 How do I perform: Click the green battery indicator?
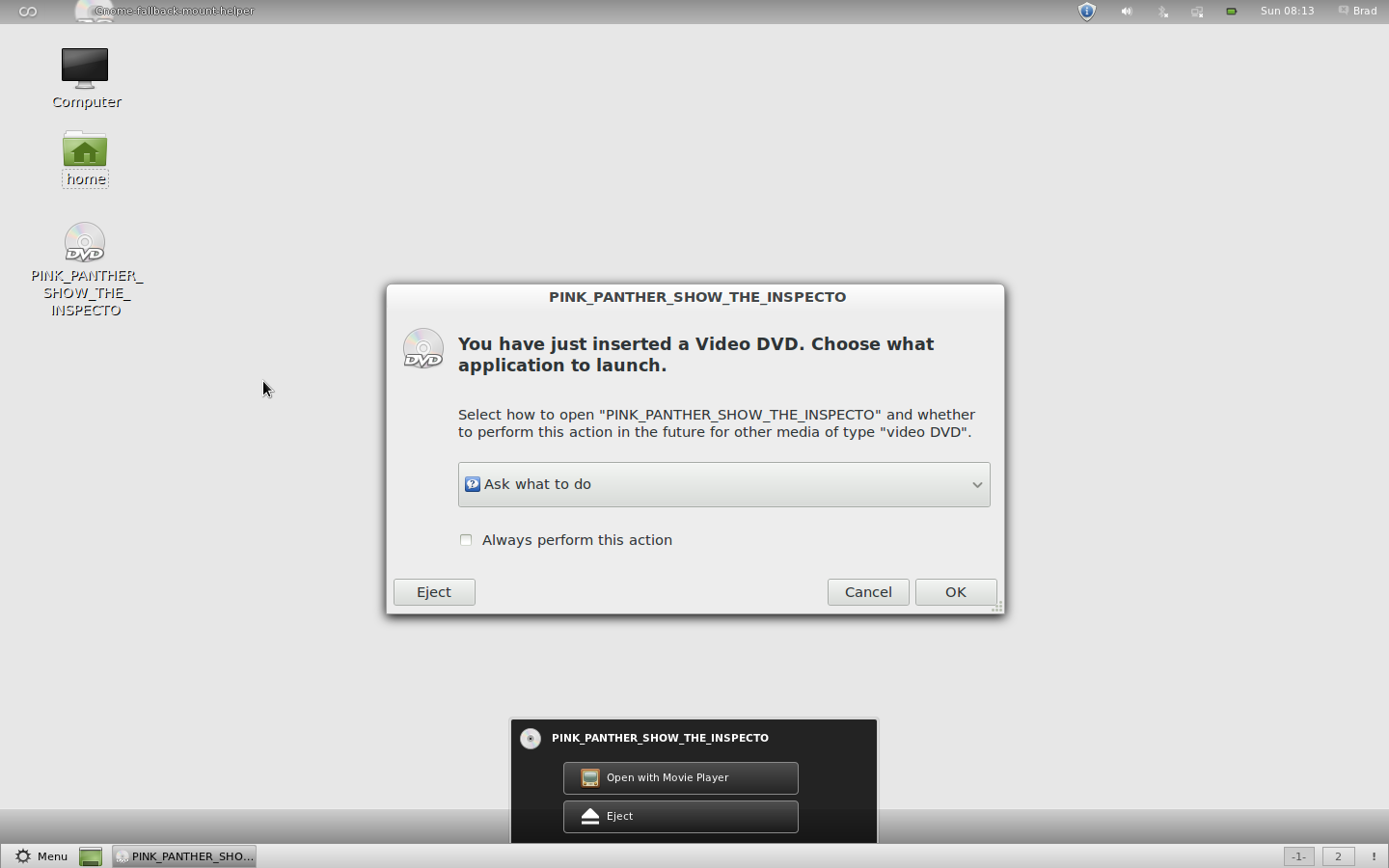(x=1232, y=12)
